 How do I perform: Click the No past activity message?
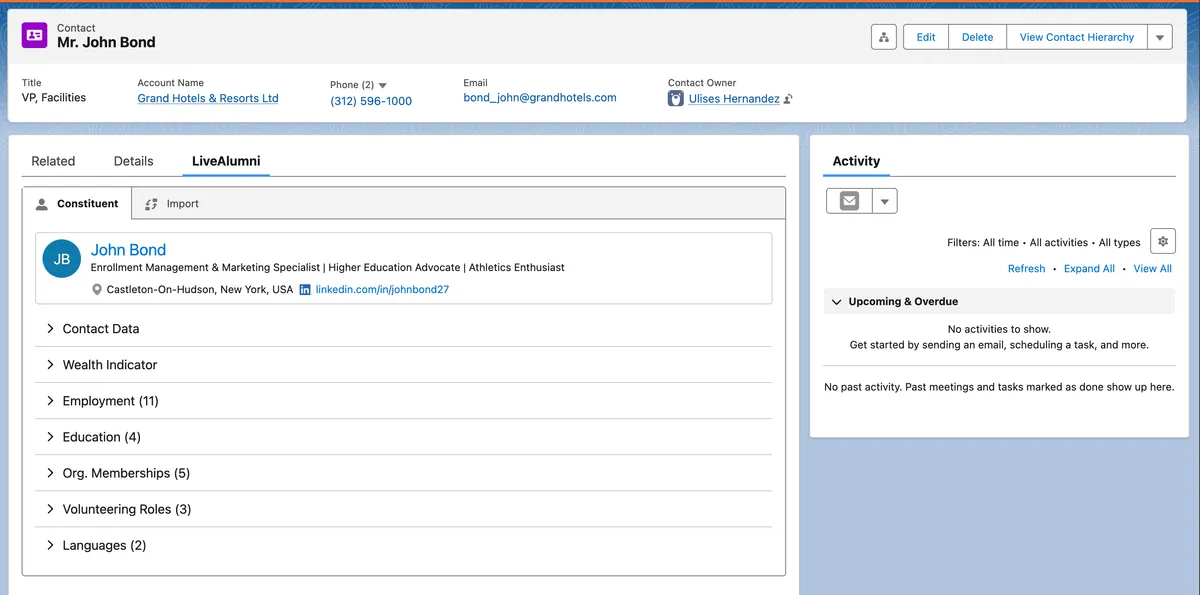999,387
